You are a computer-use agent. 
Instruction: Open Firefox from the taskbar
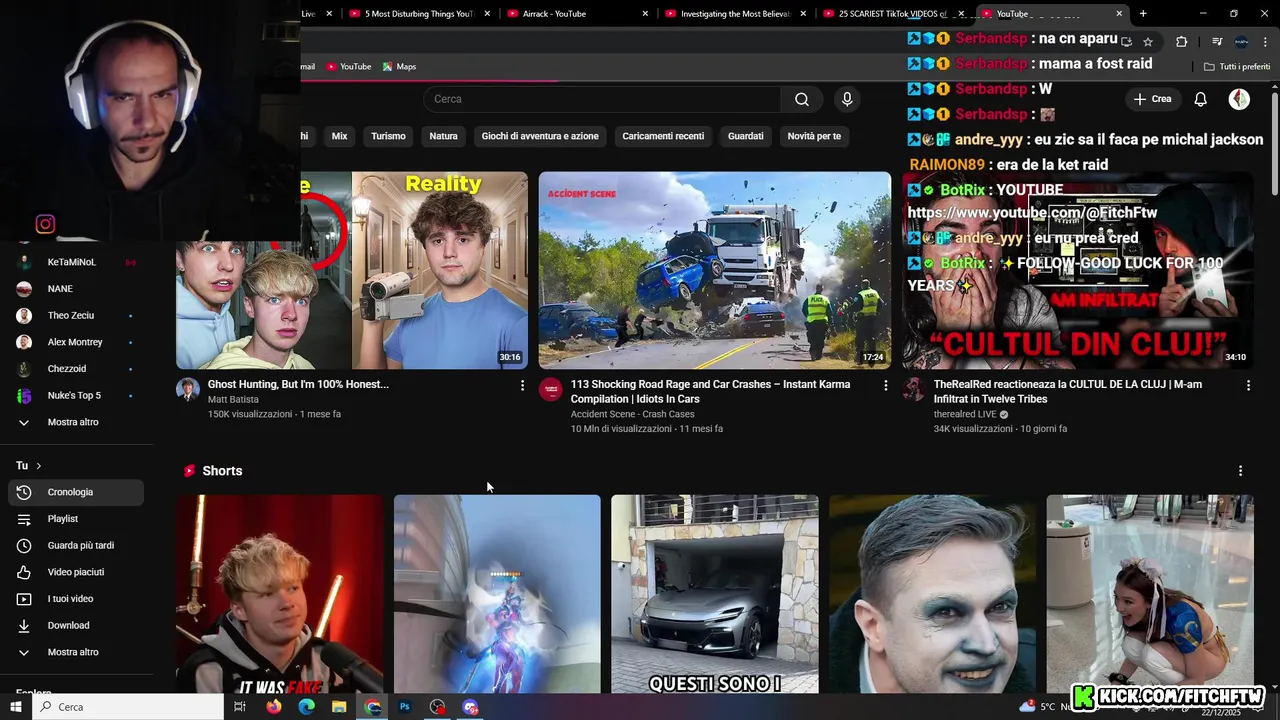coord(273,707)
